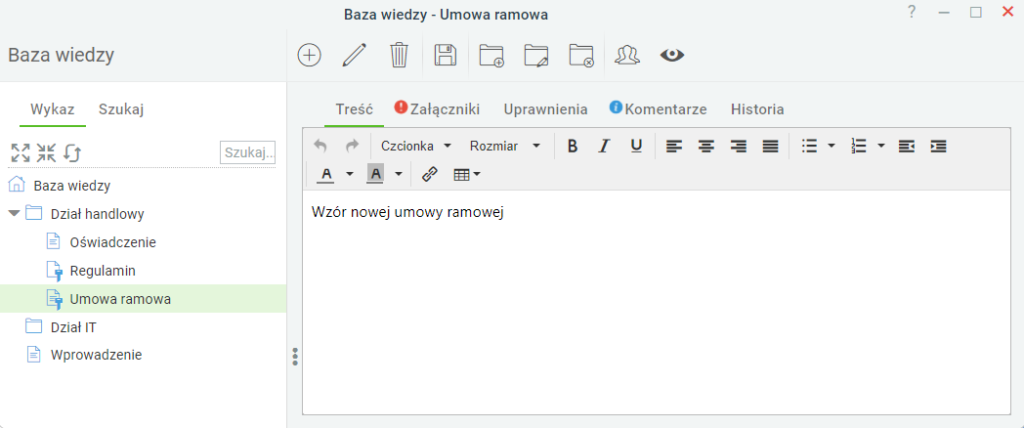Refresh the tree list icon

72,153
